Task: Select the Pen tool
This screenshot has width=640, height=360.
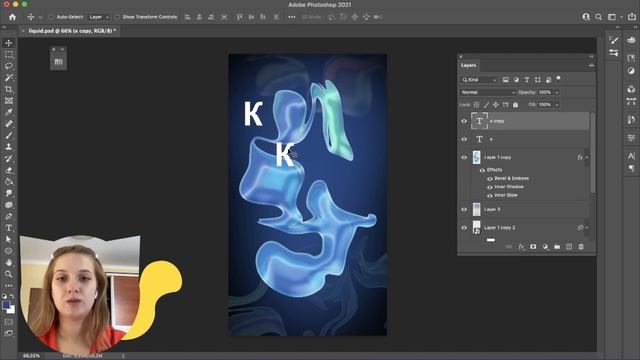Action: pyautogui.click(x=9, y=216)
